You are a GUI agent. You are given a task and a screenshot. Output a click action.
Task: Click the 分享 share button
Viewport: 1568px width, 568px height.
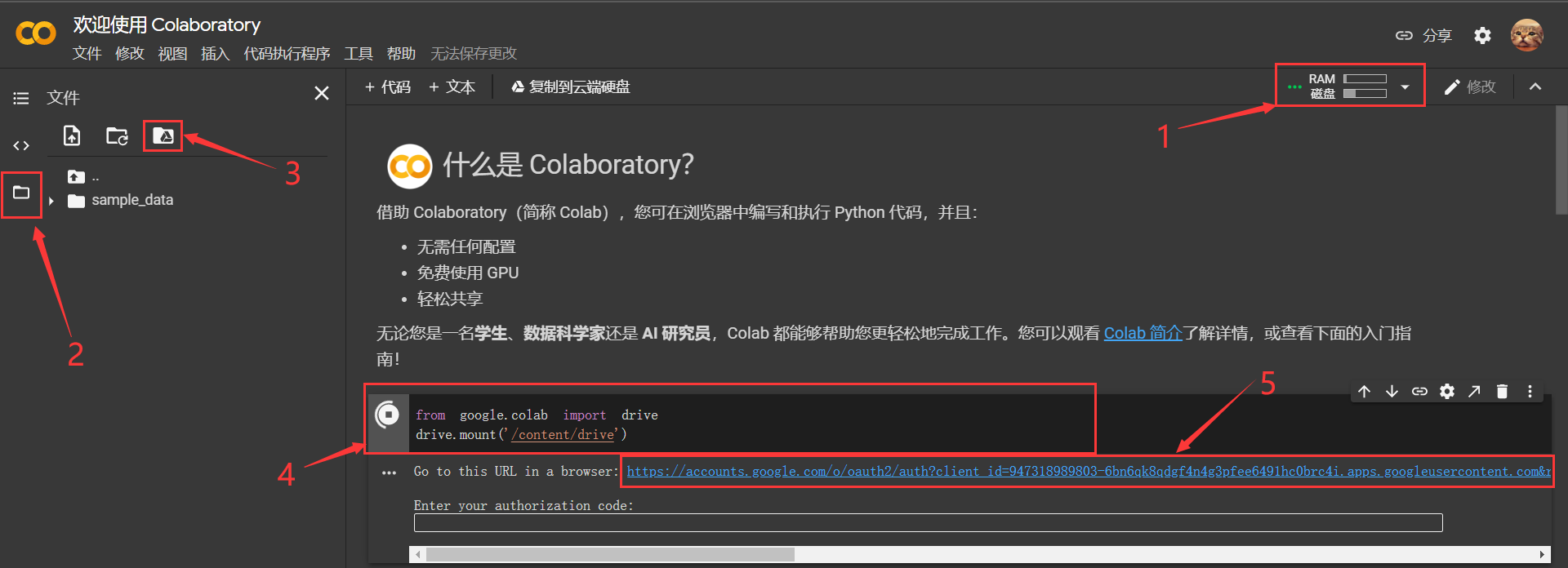click(x=1423, y=35)
